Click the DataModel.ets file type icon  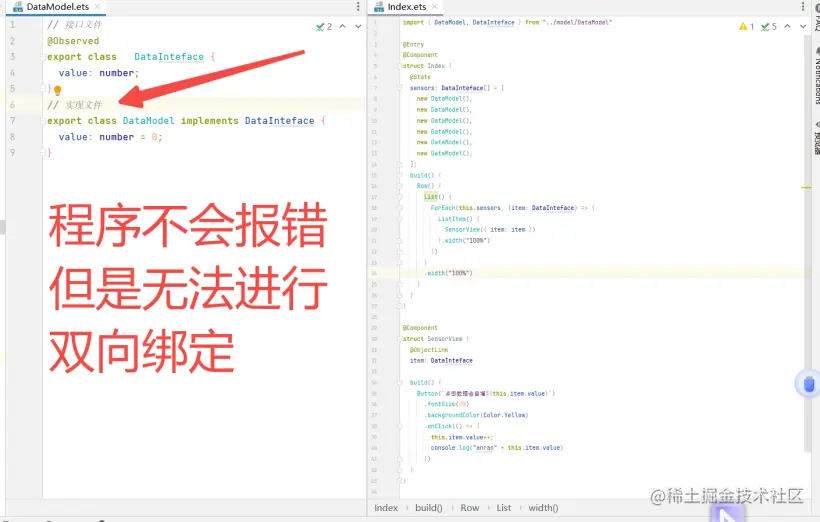(x=18, y=7)
